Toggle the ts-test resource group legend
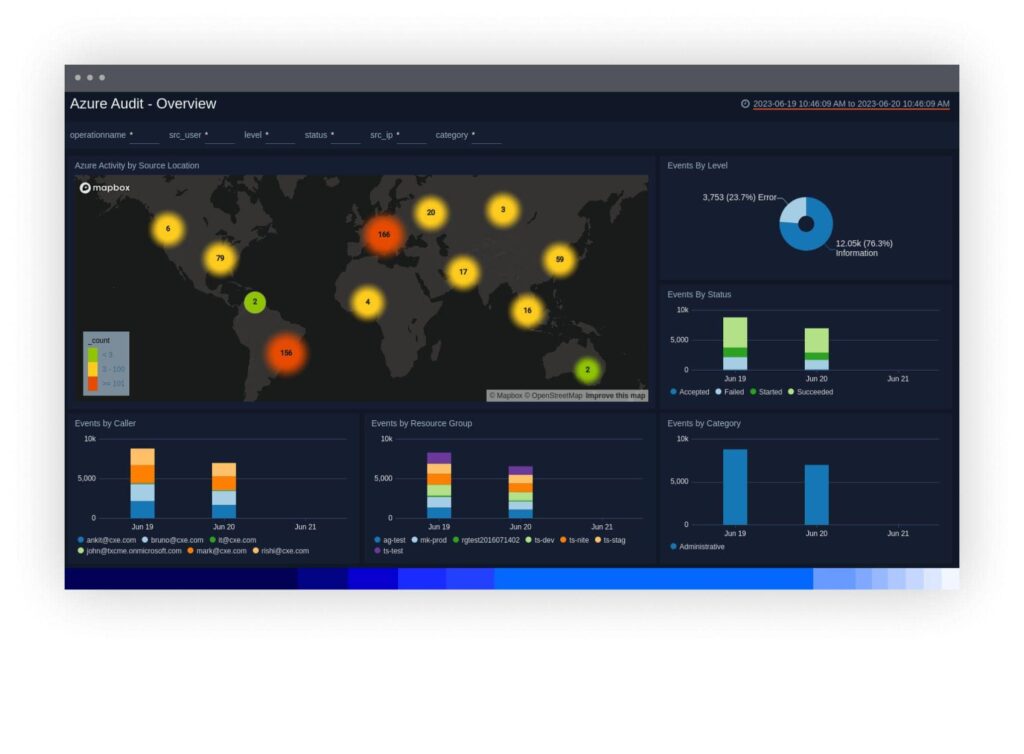 (389, 551)
